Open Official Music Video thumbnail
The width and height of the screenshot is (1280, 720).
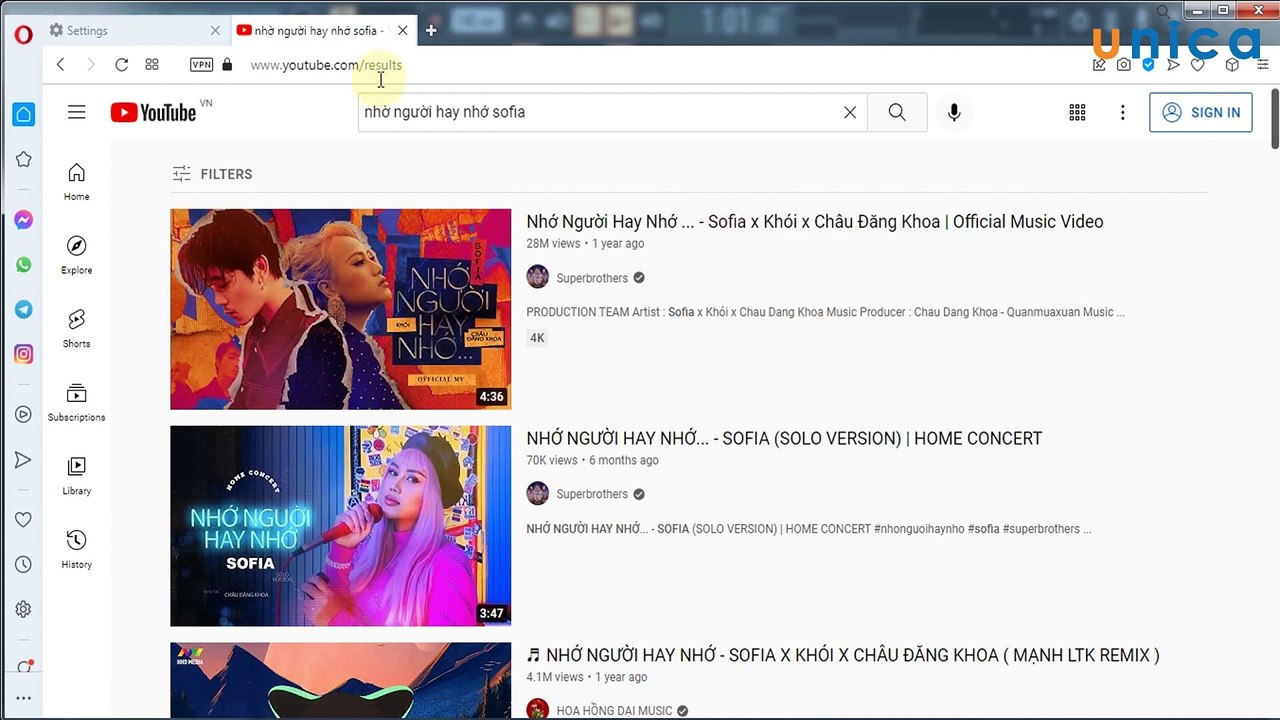[341, 309]
